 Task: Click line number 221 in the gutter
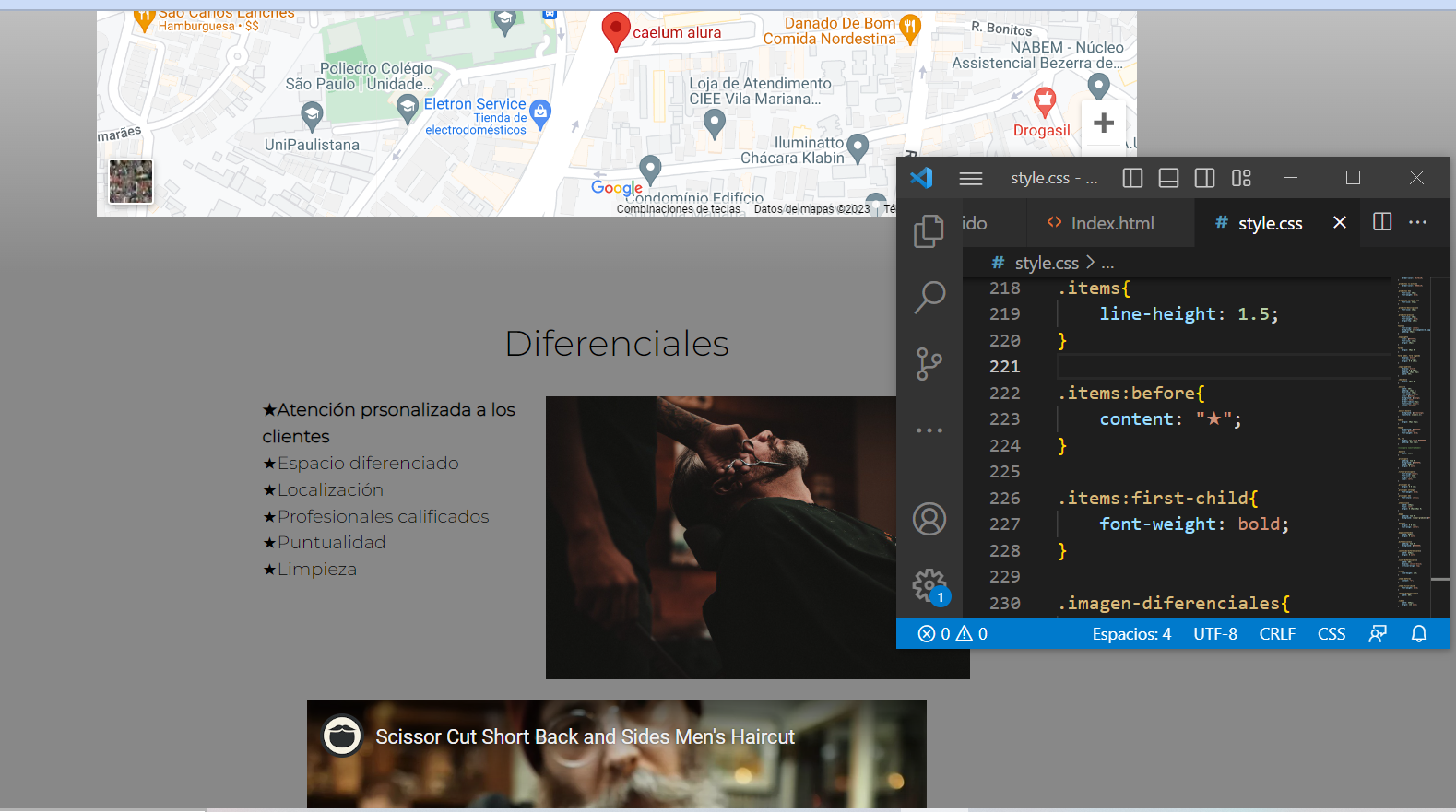click(x=1004, y=366)
